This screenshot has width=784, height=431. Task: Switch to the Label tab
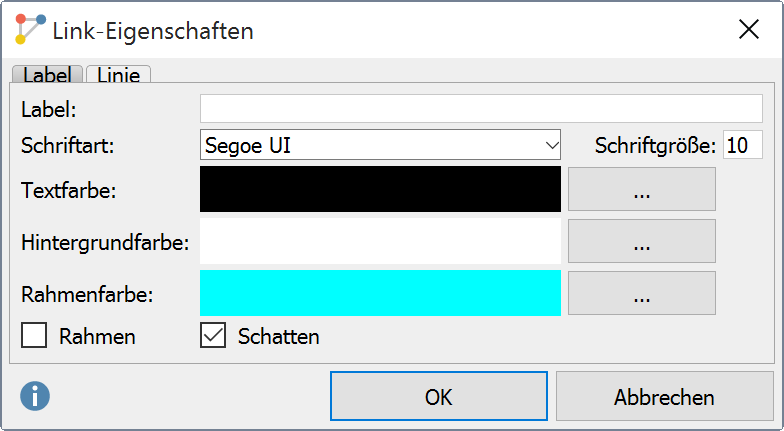[x=47, y=76]
